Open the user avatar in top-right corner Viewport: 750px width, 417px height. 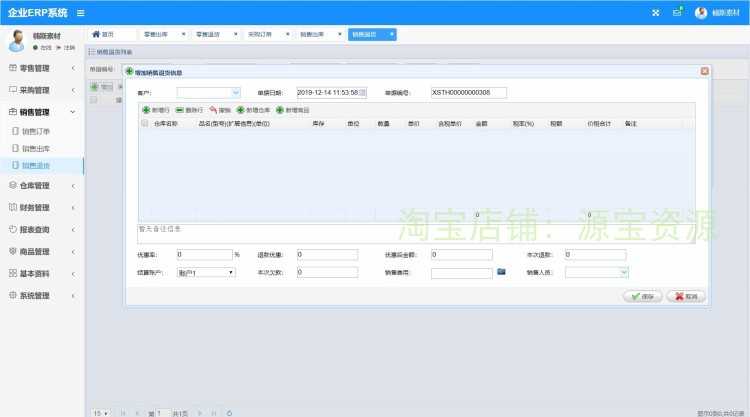pyautogui.click(x=701, y=13)
